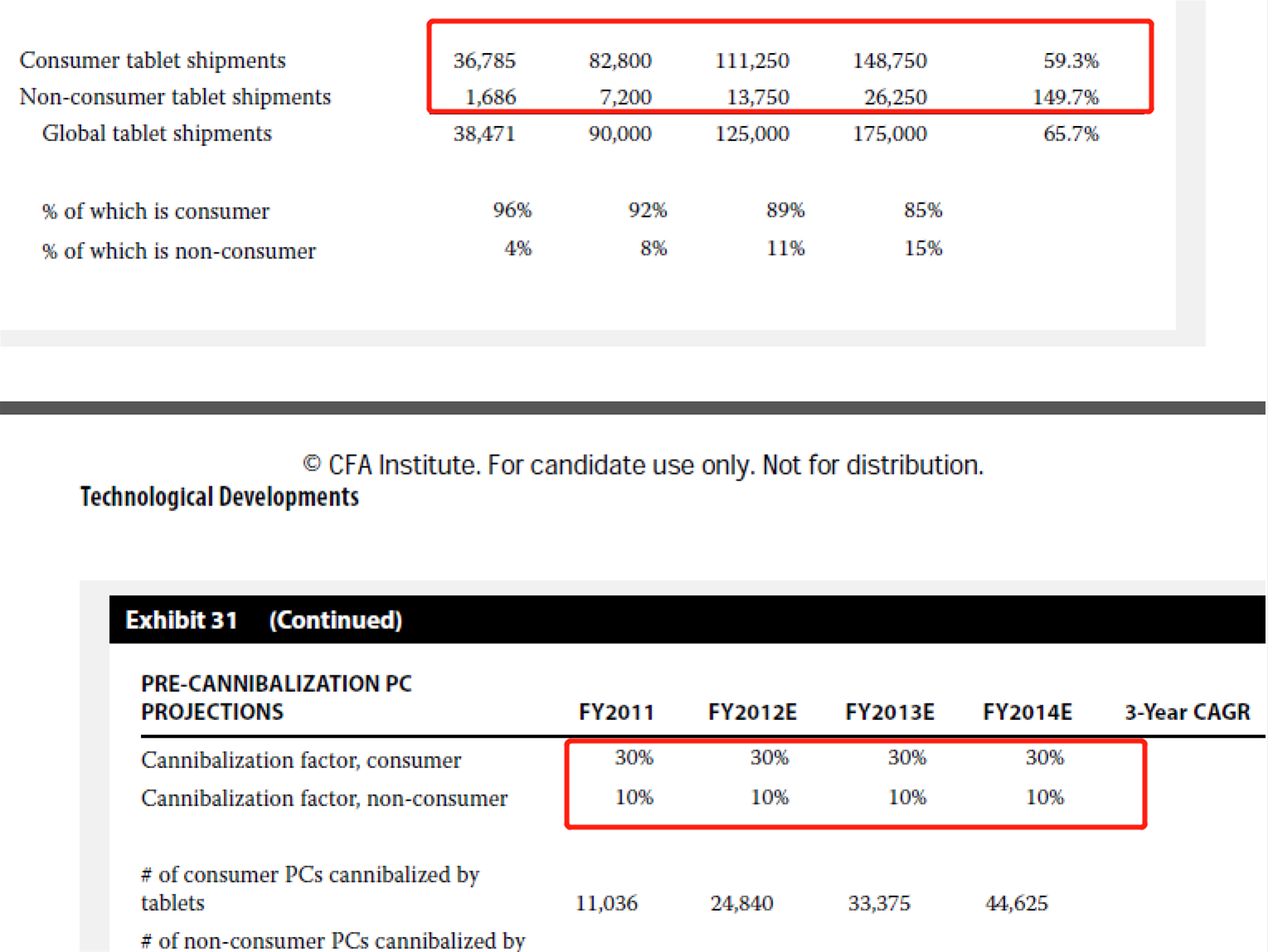Click the 36,785 consumer shipments value
The image size is (1268, 952).
(x=484, y=60)
